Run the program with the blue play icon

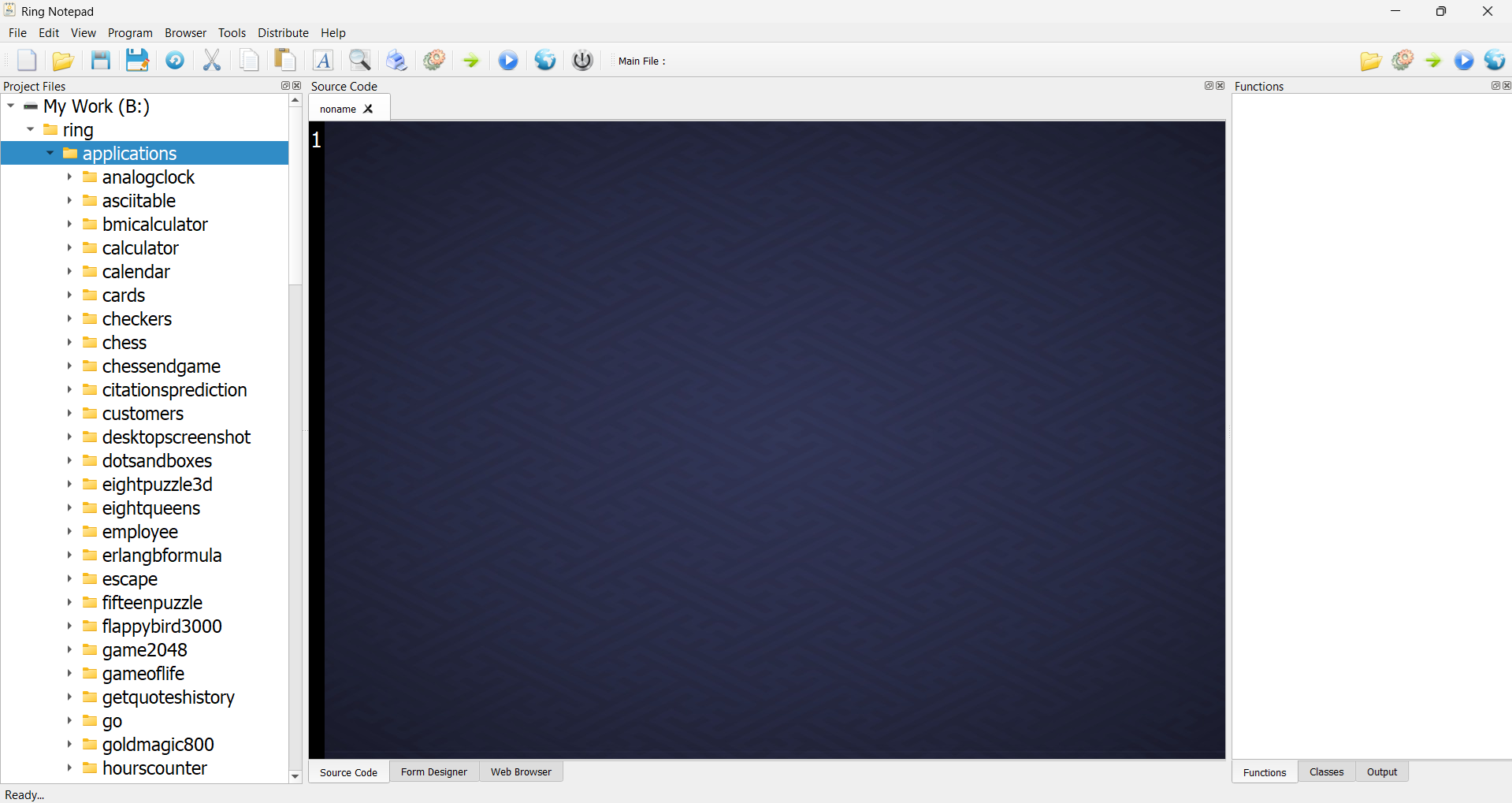(507, 60)
